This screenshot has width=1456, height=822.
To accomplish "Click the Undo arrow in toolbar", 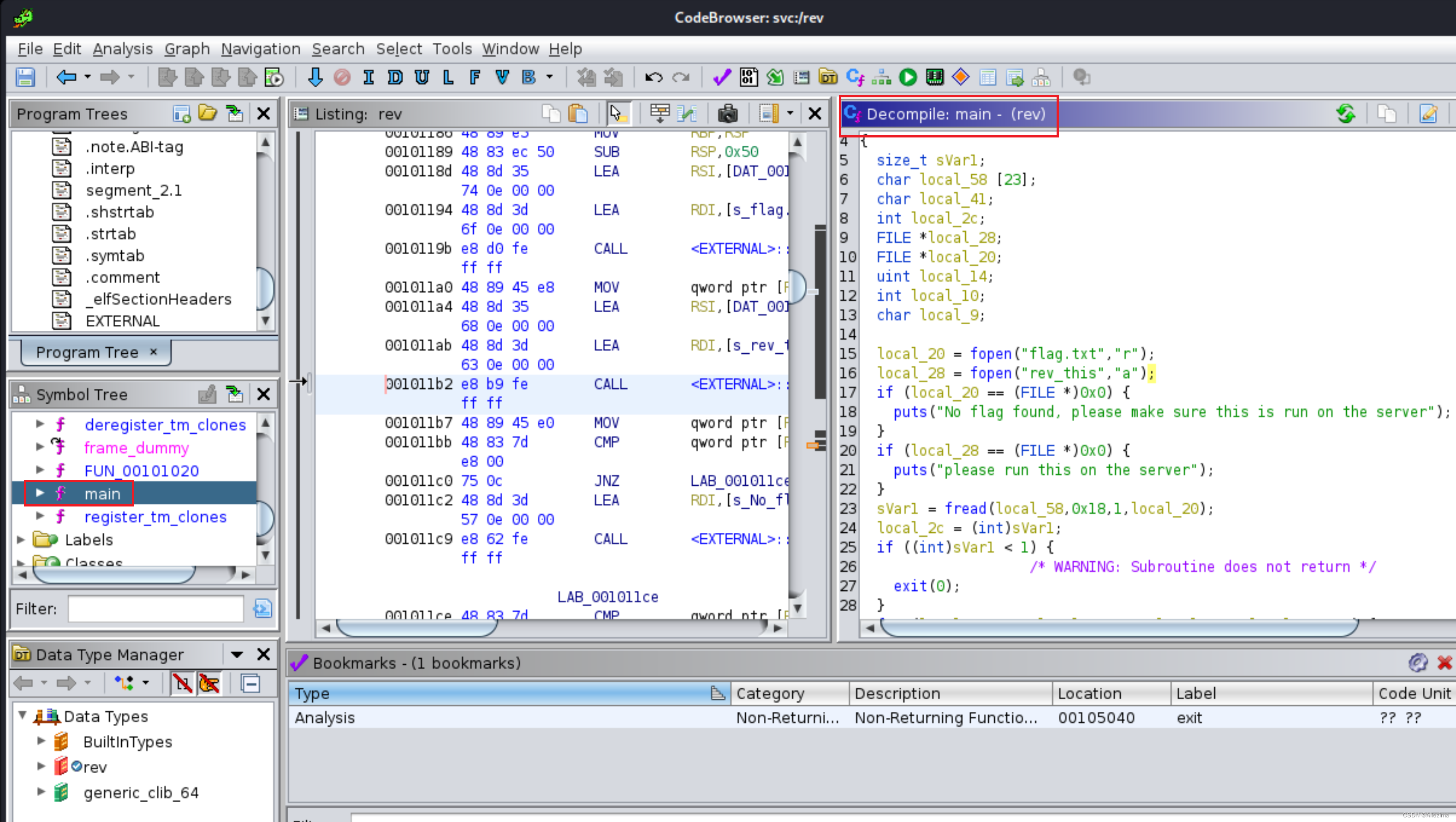I will pos(654,77).
